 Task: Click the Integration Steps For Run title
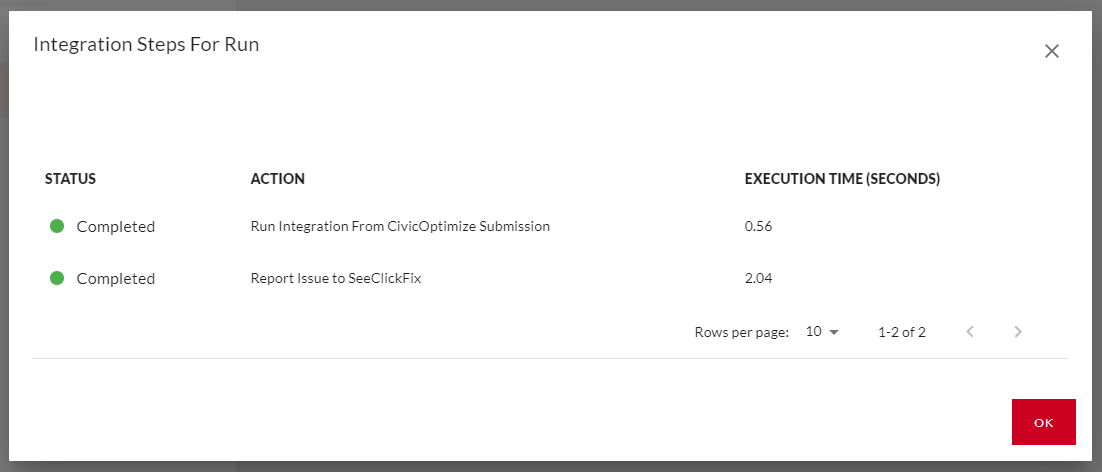pos(146,45)
